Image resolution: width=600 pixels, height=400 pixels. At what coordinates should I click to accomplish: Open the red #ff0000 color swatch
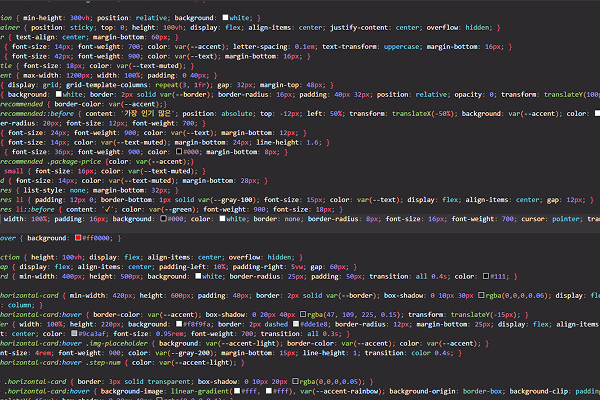(x=78, y=238)
